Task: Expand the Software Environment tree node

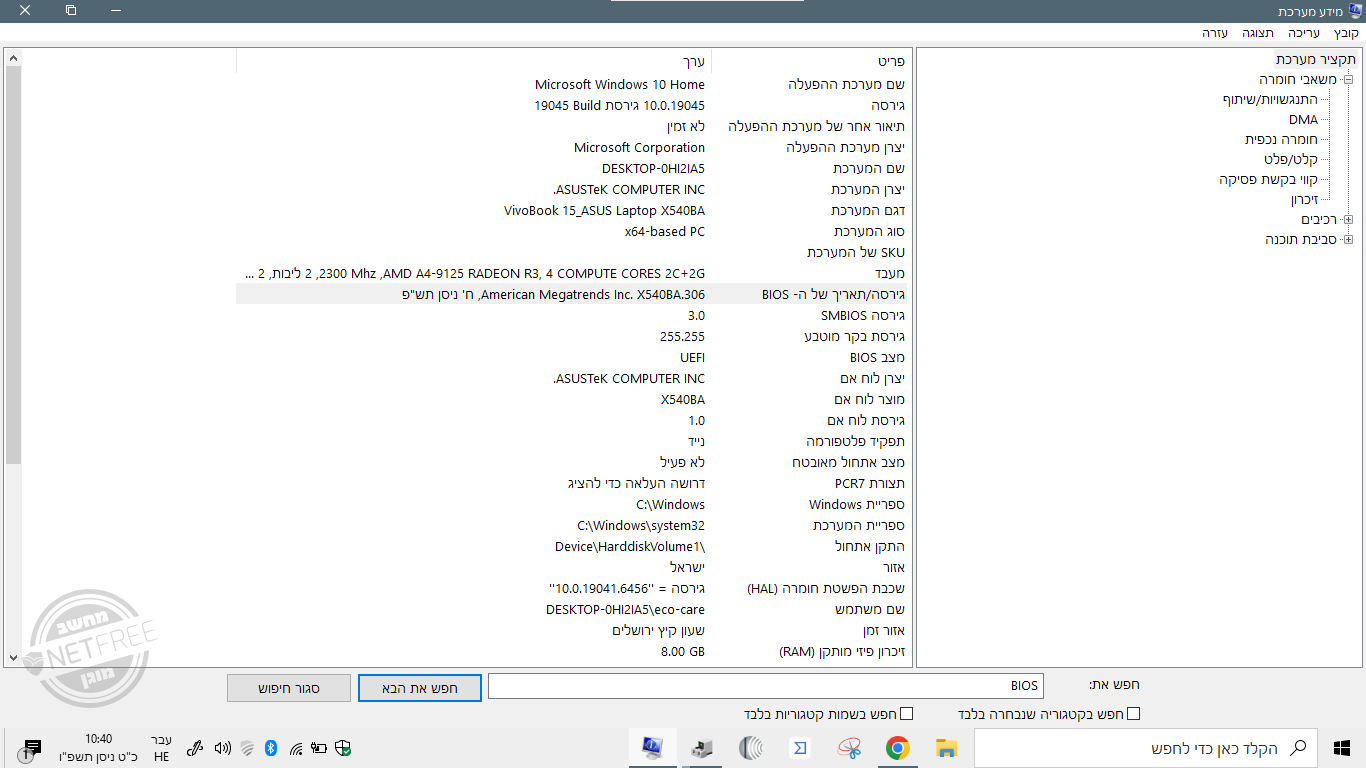Action: [1347, 238]
